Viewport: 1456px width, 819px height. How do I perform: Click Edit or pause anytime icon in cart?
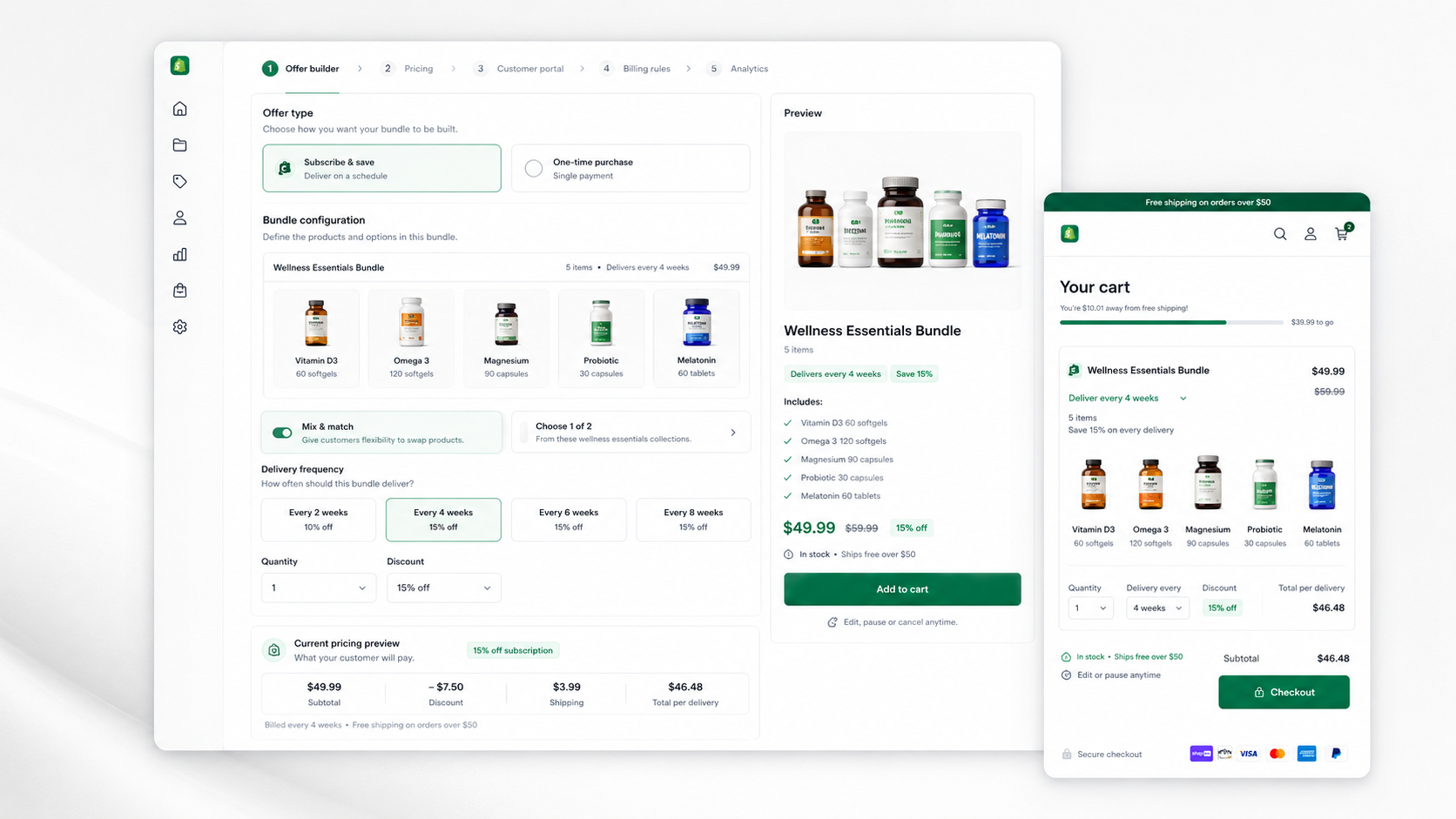pos(1066,675)
